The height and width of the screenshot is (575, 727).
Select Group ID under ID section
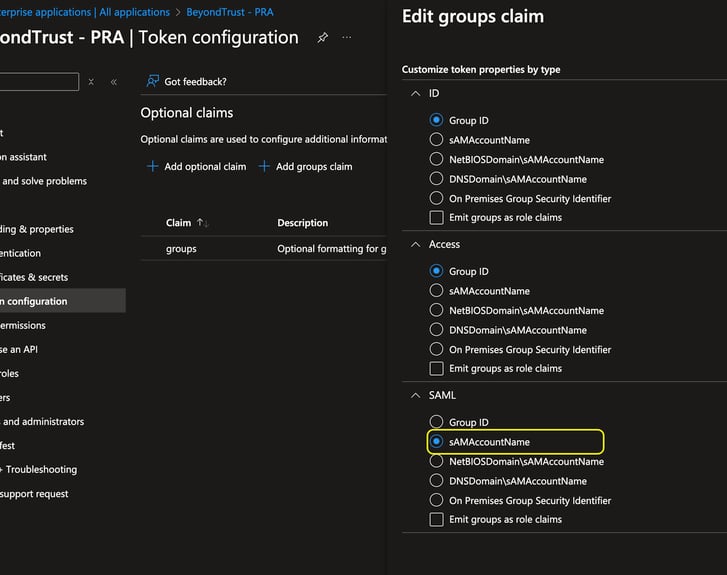tap(436, 120)
